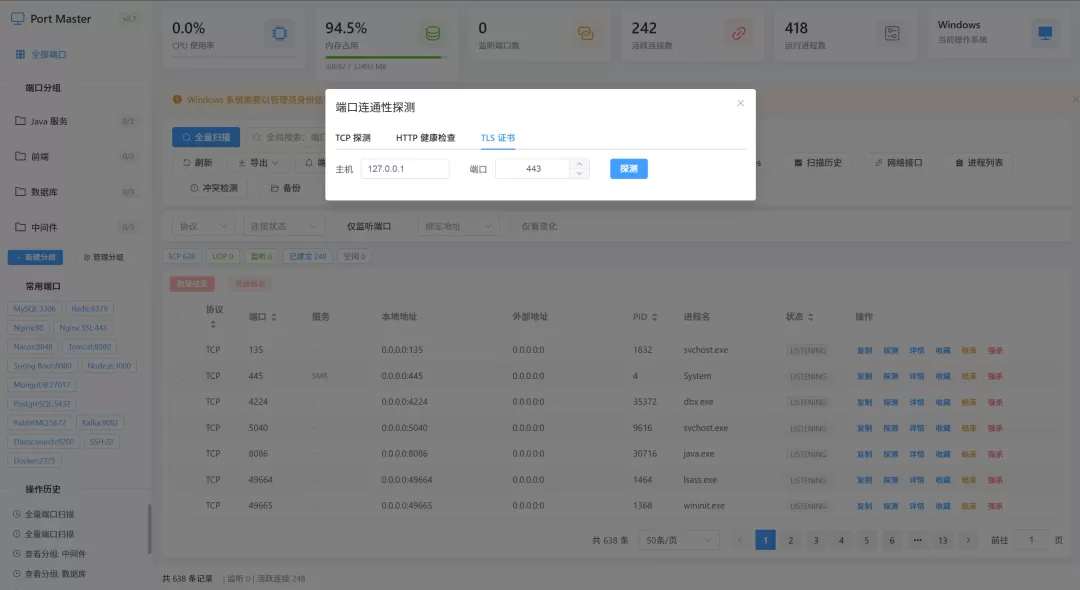Click the folder icon beside 中间件
The image size is (1080, 590).
[21, 226]
